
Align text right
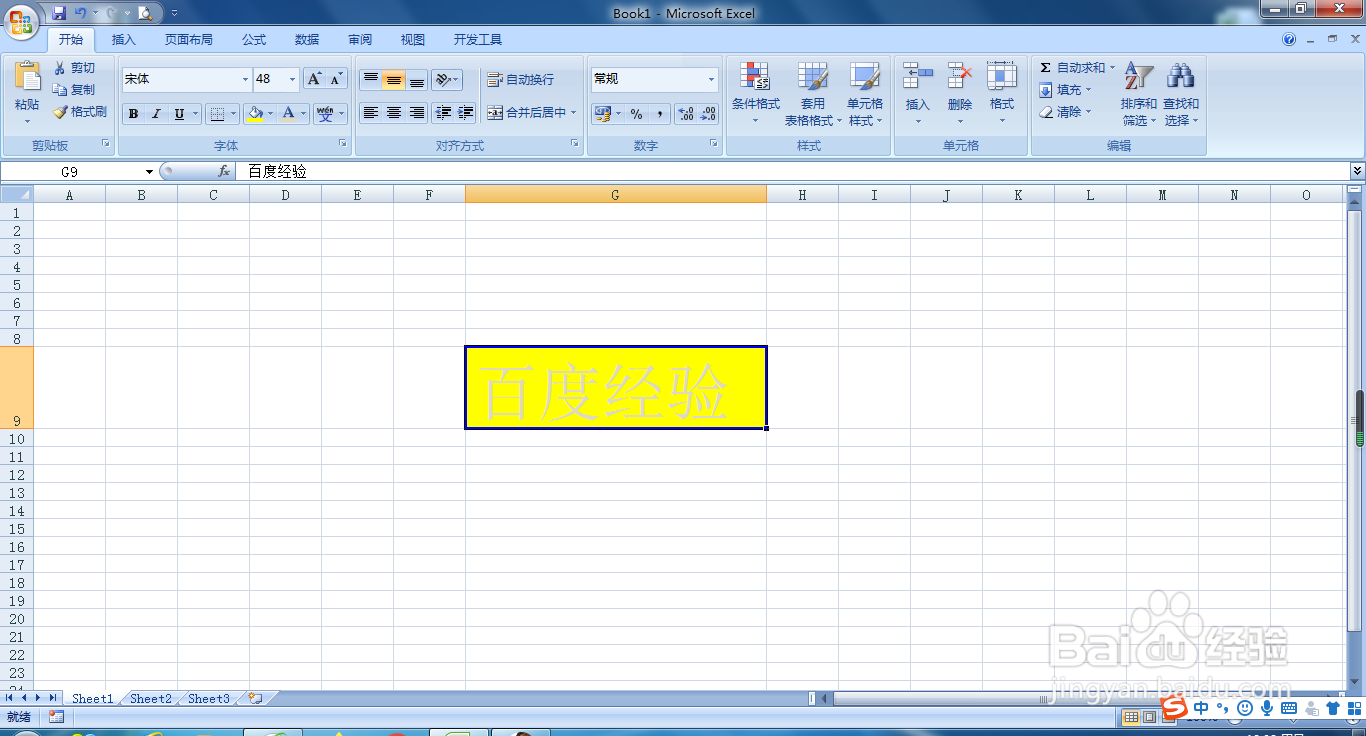point(417,113)
